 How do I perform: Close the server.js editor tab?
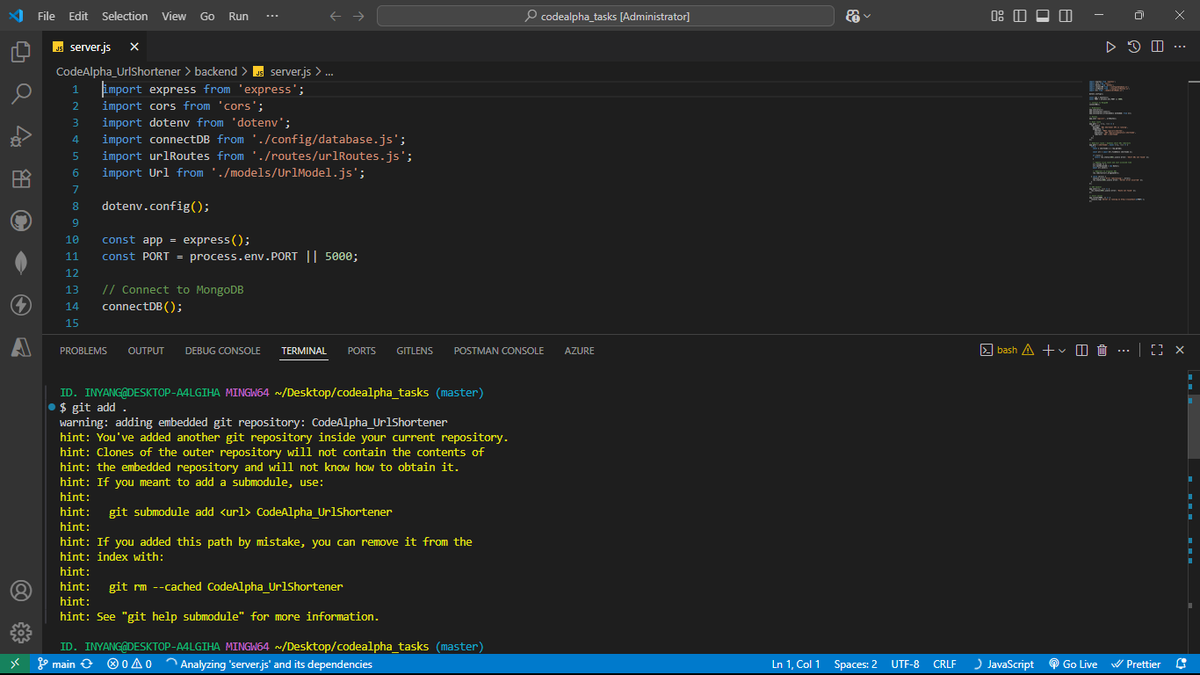(134, 47)
